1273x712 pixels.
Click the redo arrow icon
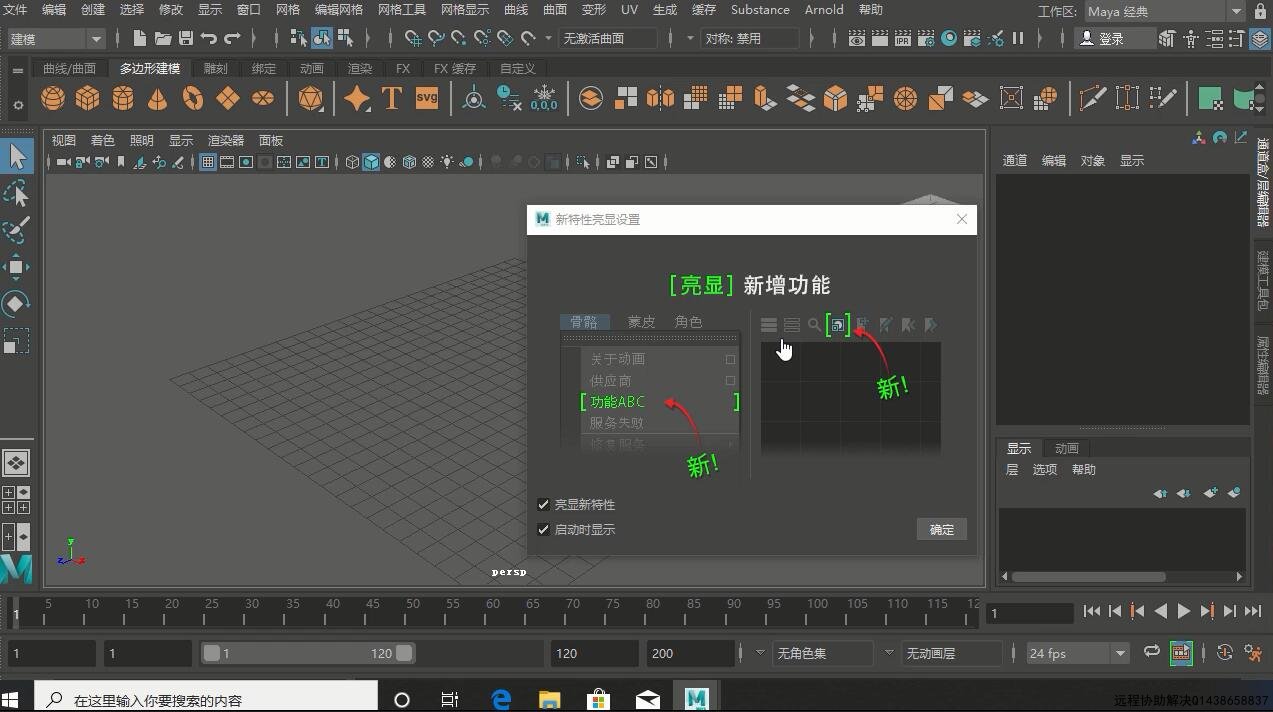click(232, 38)
